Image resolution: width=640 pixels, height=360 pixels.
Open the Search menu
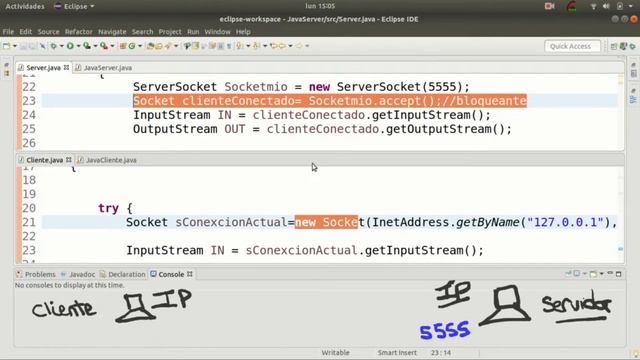point(142,31)
